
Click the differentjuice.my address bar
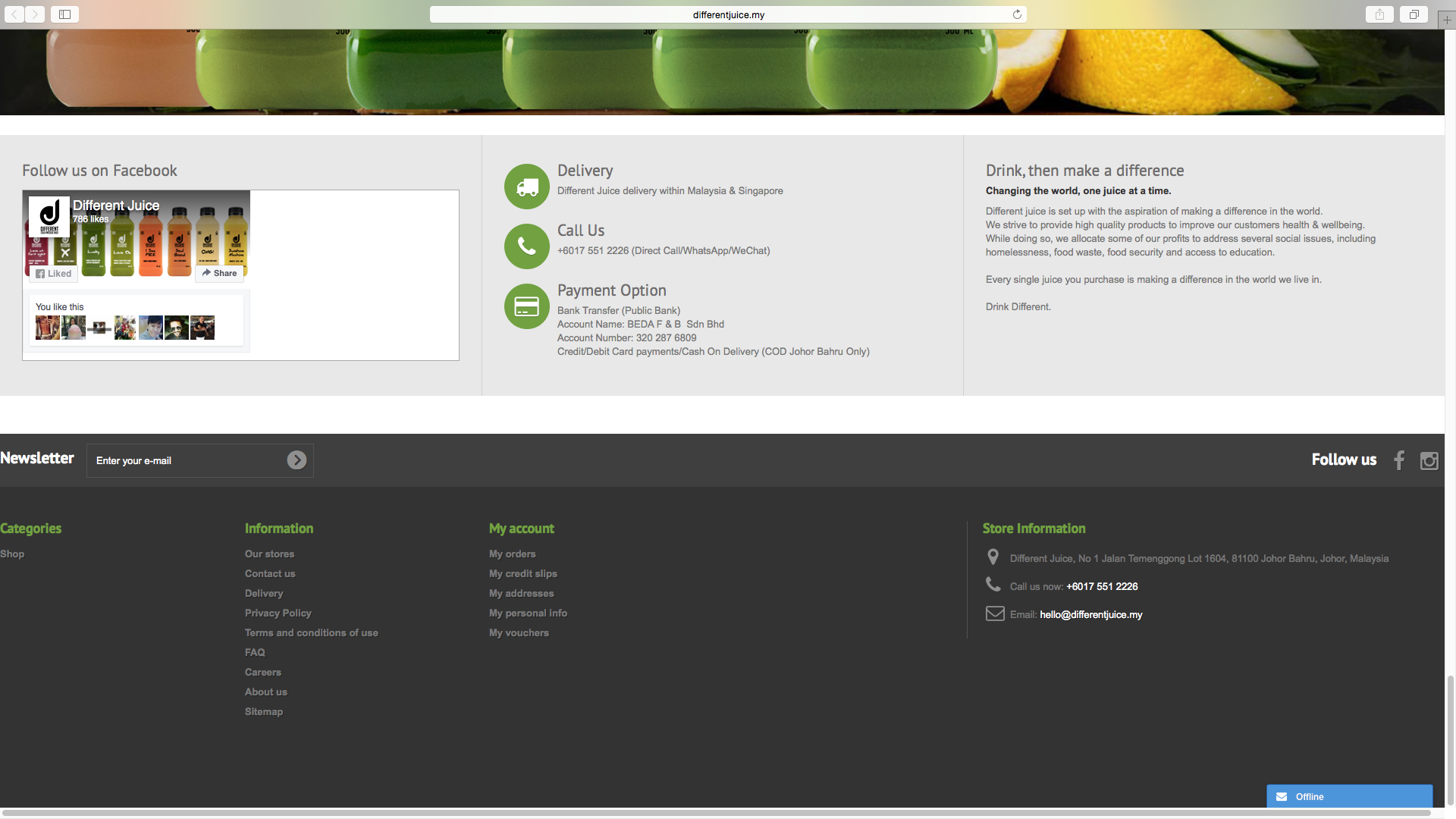[x=728, y=14]
